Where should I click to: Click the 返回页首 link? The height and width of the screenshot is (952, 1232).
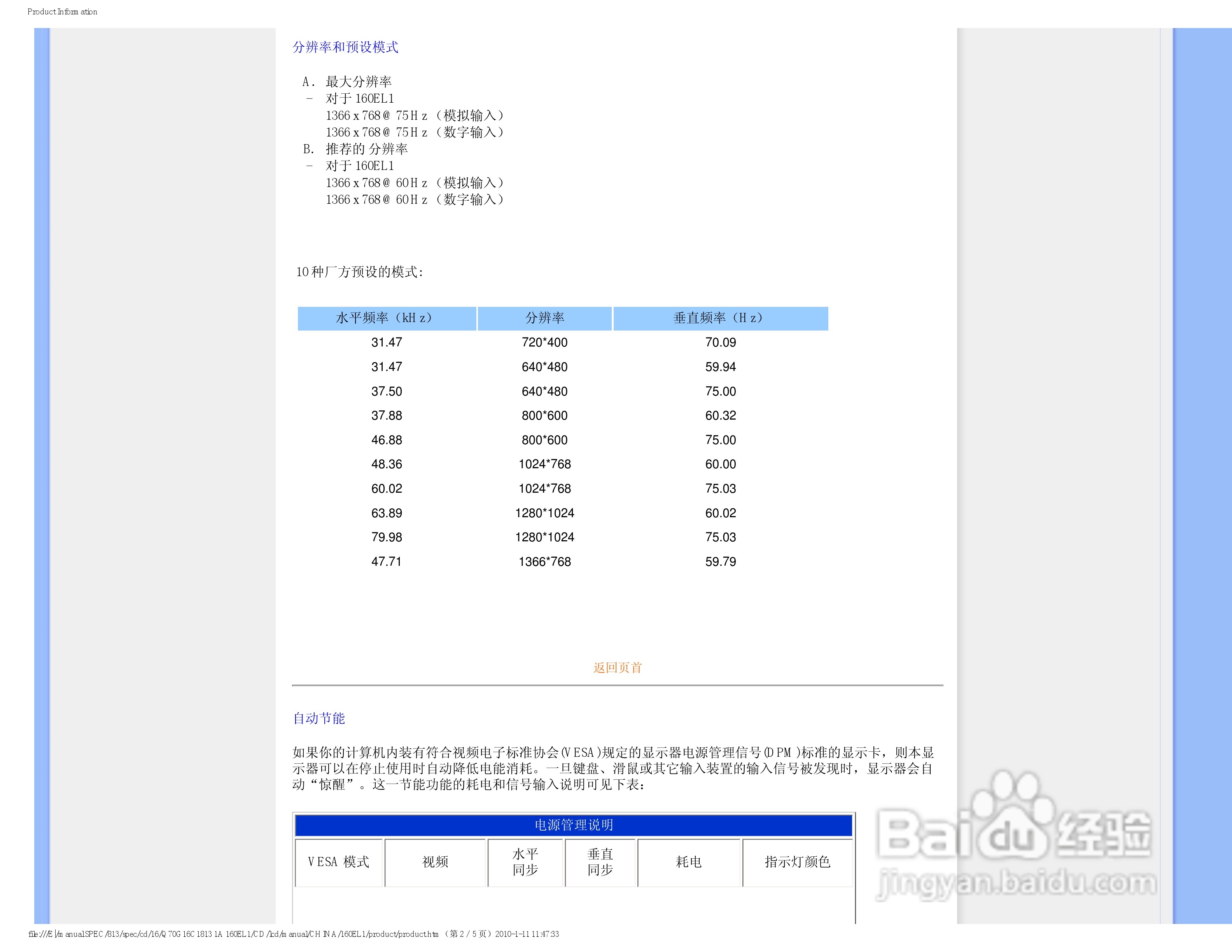click(617, 668)
